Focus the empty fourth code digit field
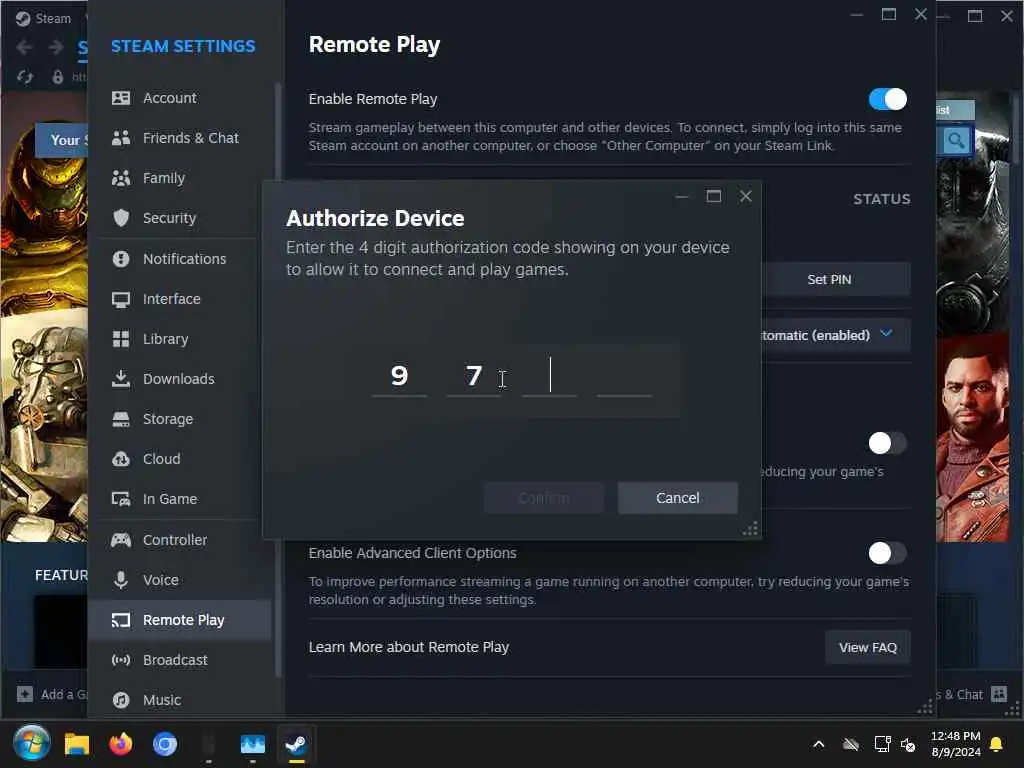 [624, 376]
